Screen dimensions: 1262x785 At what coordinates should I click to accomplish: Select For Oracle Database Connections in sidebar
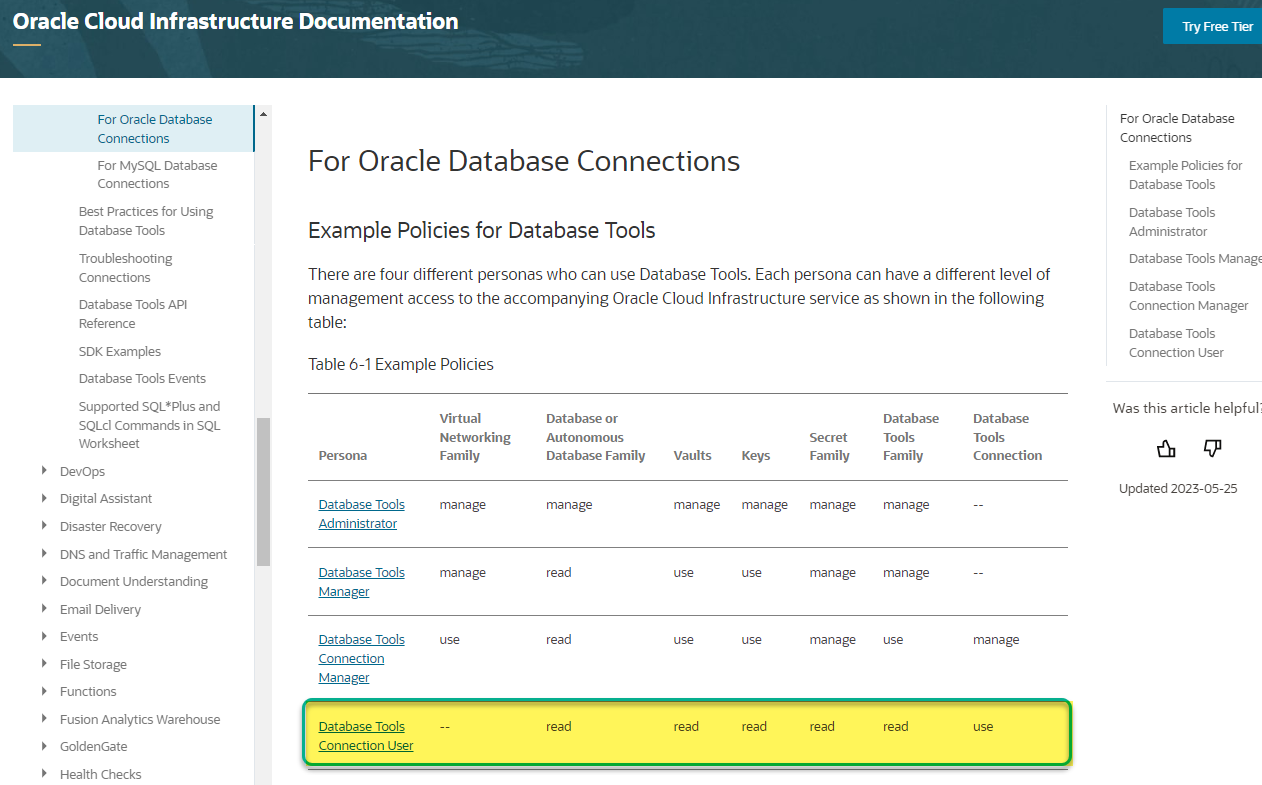click(155, 129)
